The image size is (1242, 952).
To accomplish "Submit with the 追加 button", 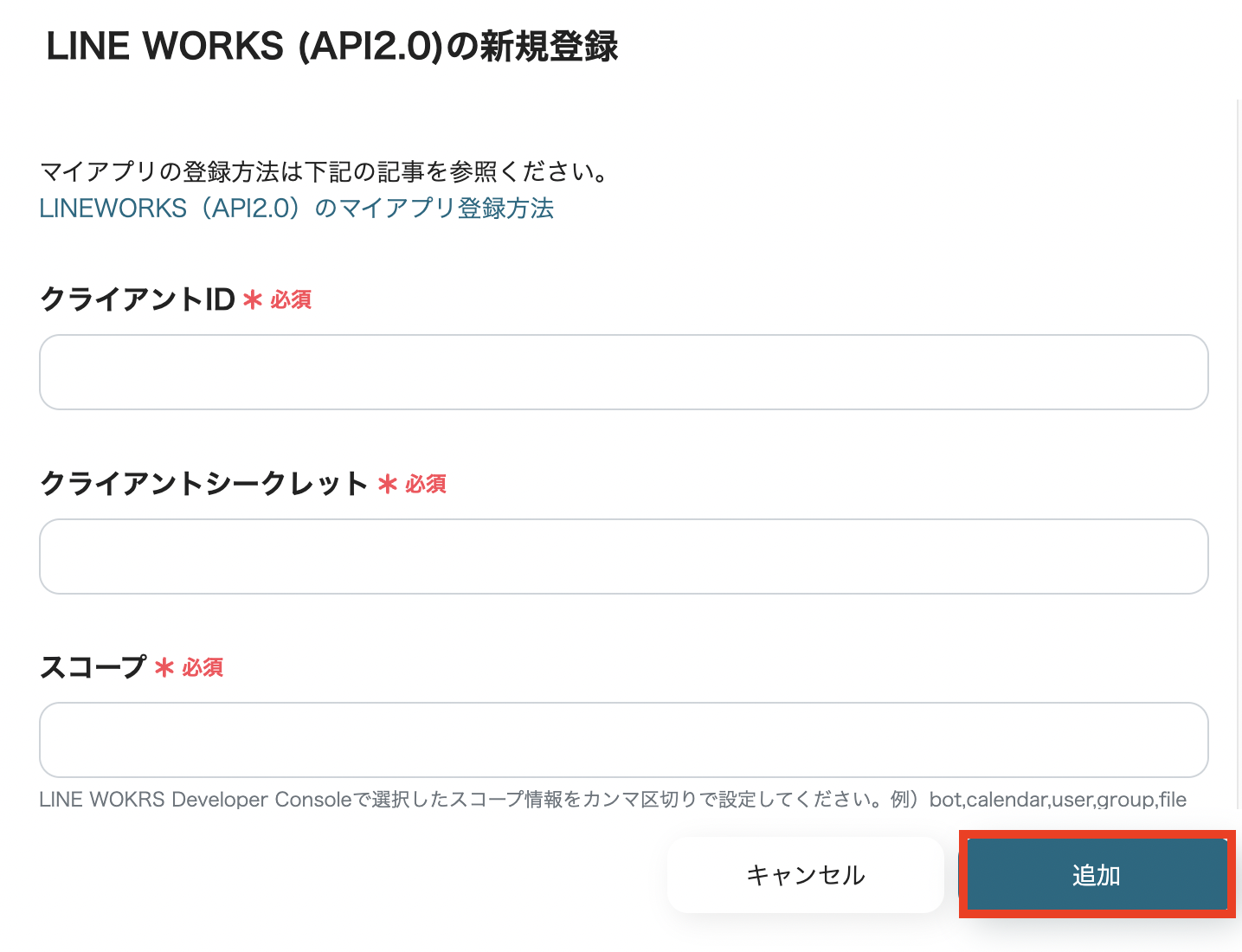I will 1097,875.
